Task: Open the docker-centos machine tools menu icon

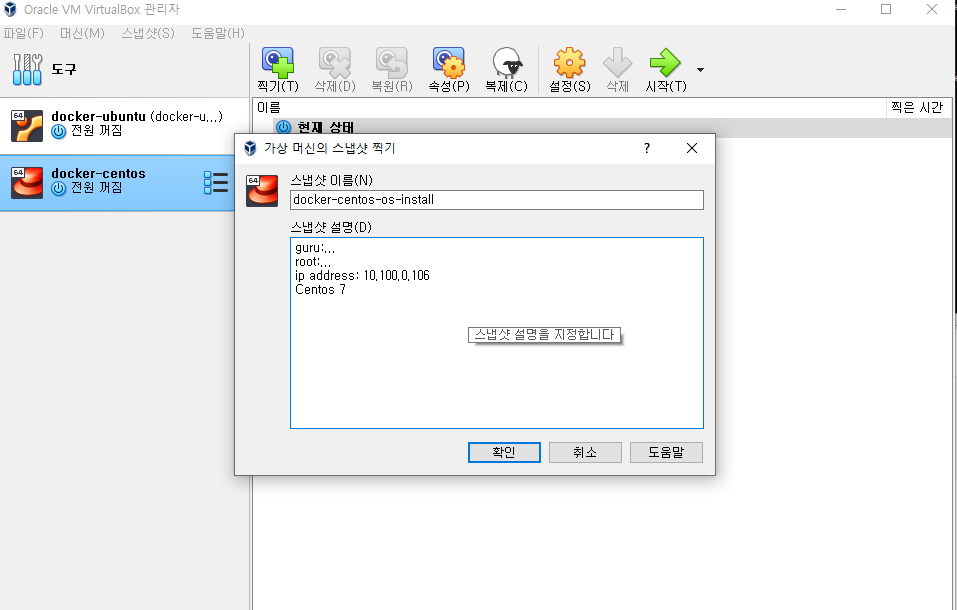Action: 216,183
